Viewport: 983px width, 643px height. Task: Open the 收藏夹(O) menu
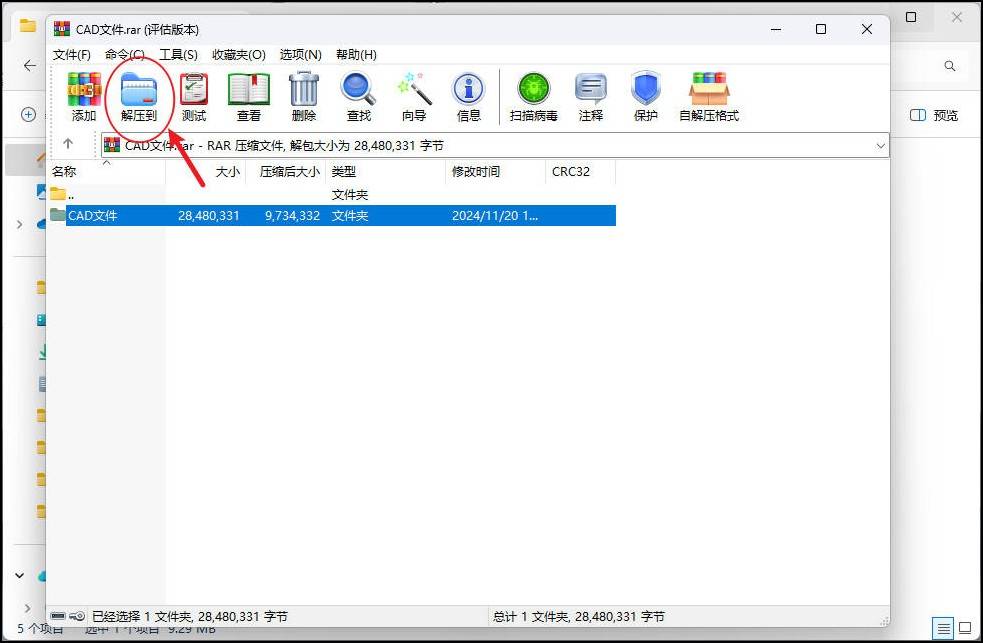tap(238, 55)
